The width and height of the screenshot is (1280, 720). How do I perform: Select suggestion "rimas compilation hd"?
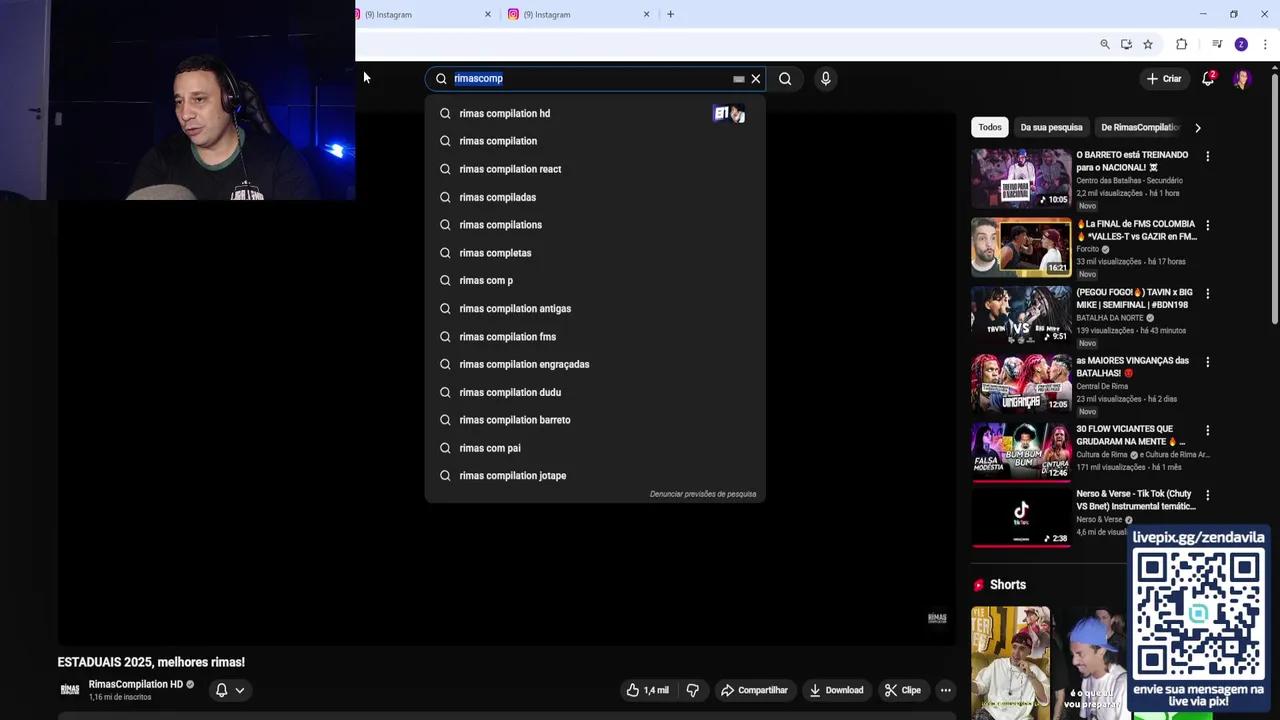tap(595, 113)
